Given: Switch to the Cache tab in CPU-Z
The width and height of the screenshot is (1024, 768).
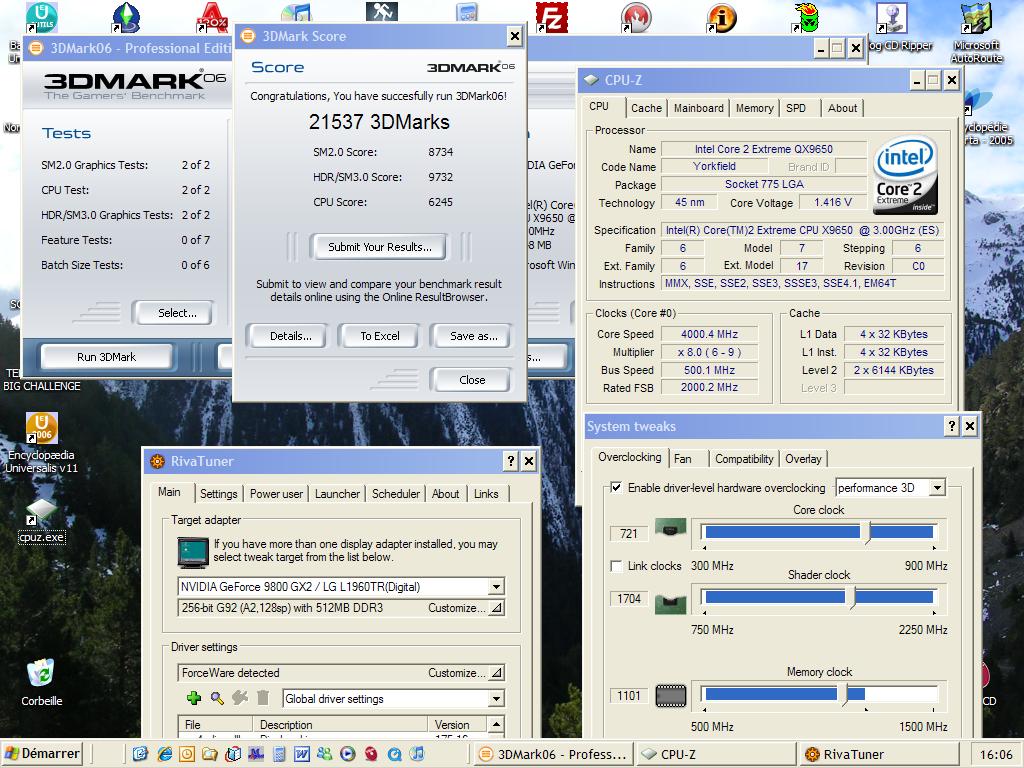Looking at the screenshot, I should pos(647,108).
